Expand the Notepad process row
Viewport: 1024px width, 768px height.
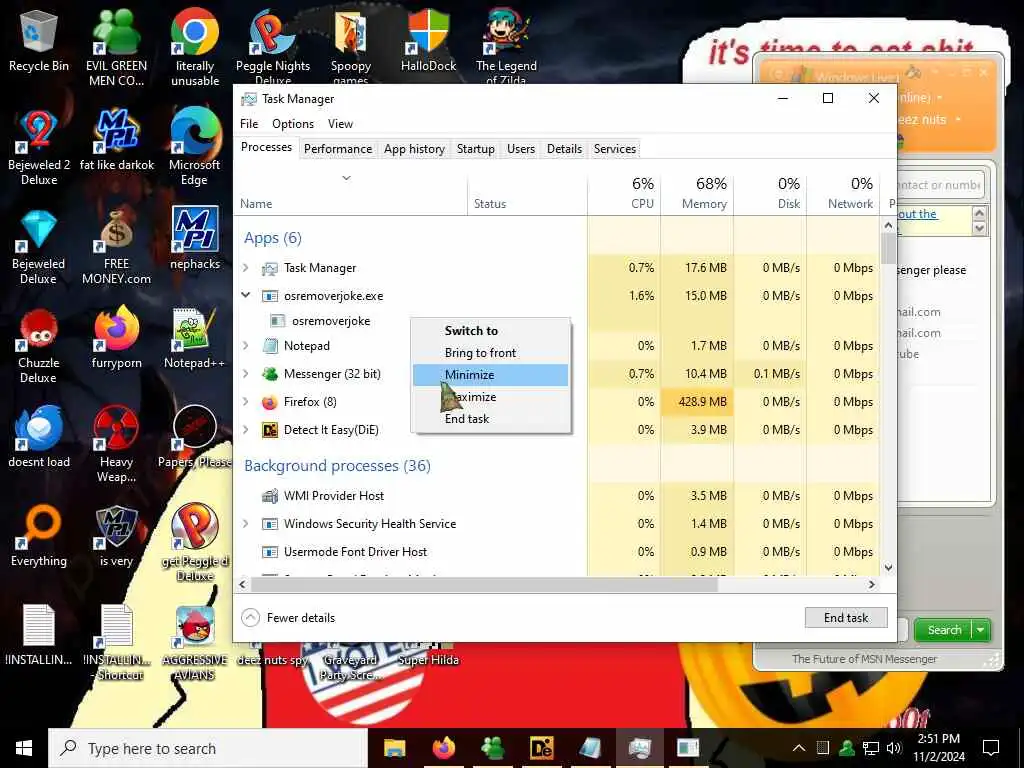pos(246,345)
